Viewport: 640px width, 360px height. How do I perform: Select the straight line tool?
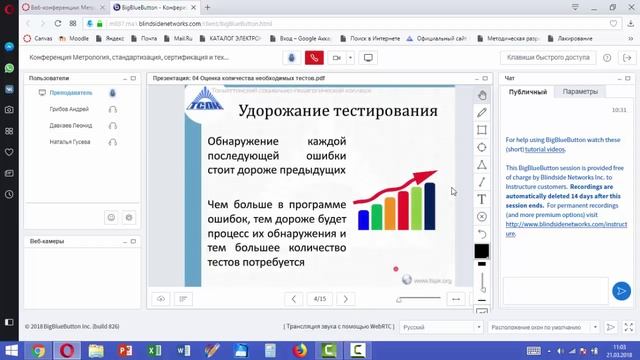pos(482,182)
